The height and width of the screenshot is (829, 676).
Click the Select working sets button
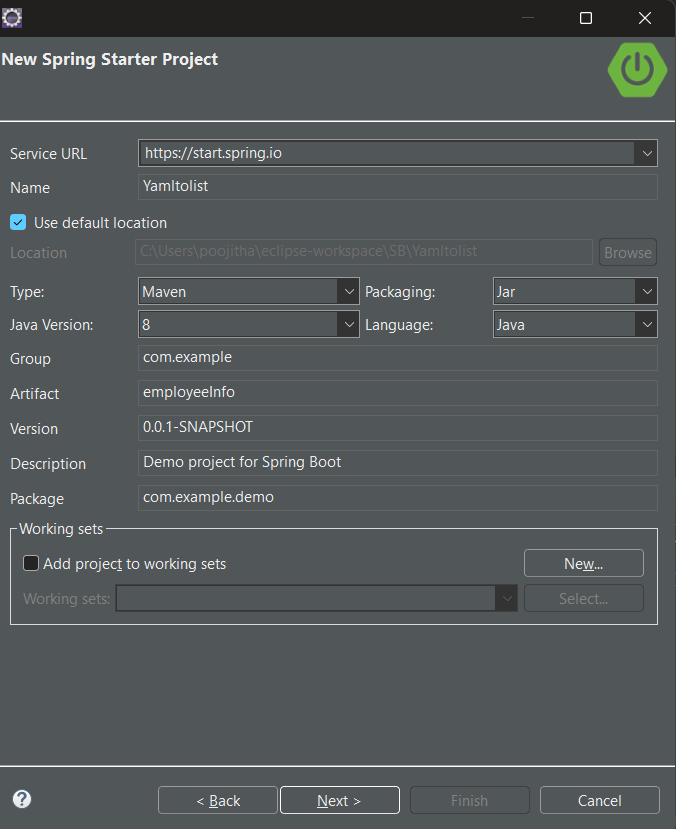pyautogui.click(x=583, y=598)
